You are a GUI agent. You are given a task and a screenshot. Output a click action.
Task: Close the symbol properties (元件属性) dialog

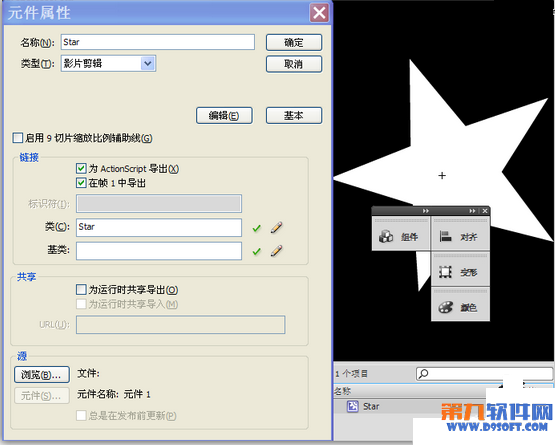point(319,13)
